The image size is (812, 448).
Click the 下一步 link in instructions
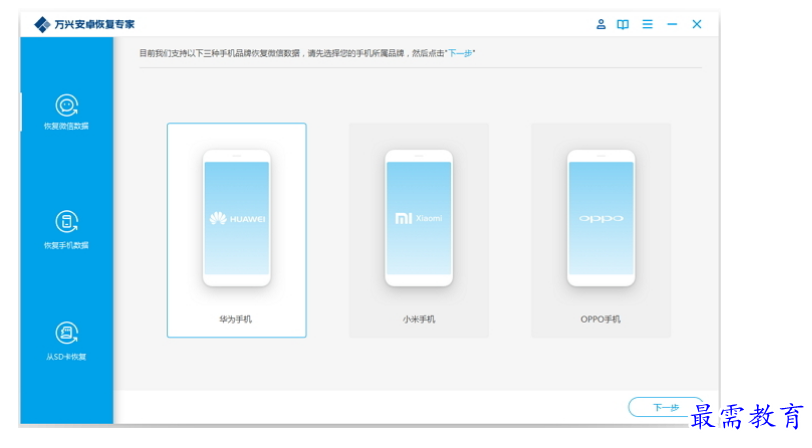tap(460, 53)
